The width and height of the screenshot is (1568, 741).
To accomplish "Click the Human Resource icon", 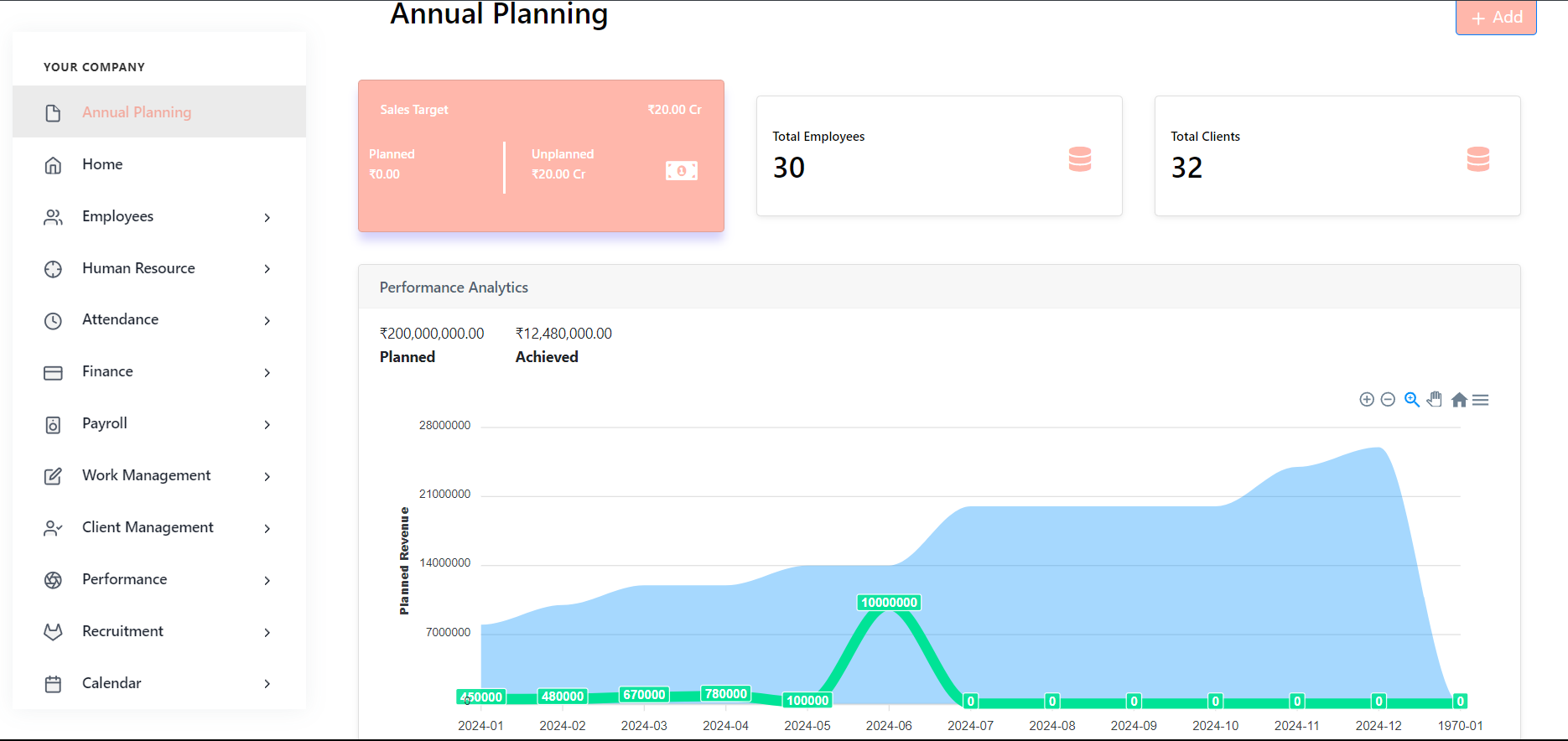I will tap(53, 269).
